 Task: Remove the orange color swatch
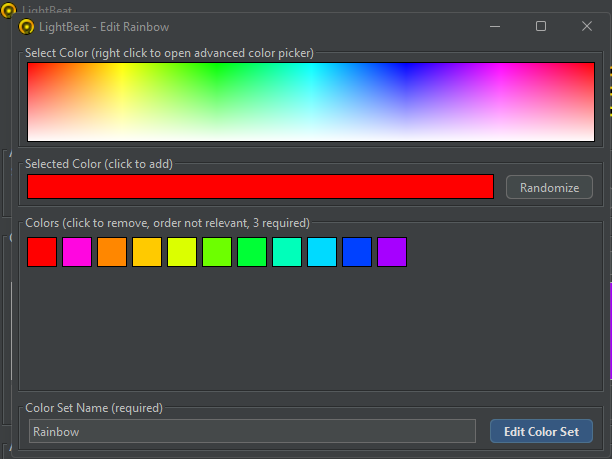click(112, 252)
